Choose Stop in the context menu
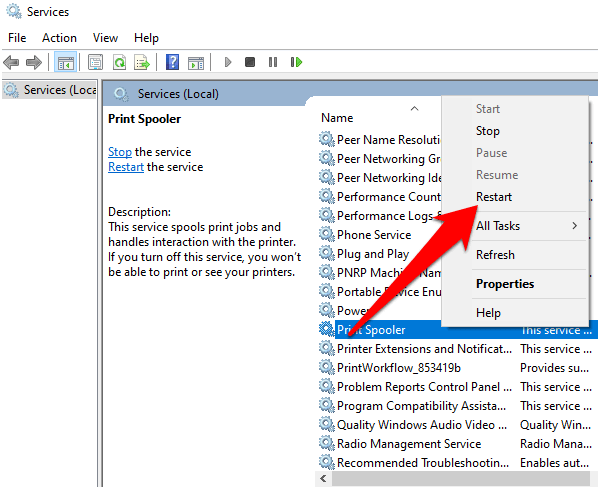598x487 pixels. tap(515, 131)
